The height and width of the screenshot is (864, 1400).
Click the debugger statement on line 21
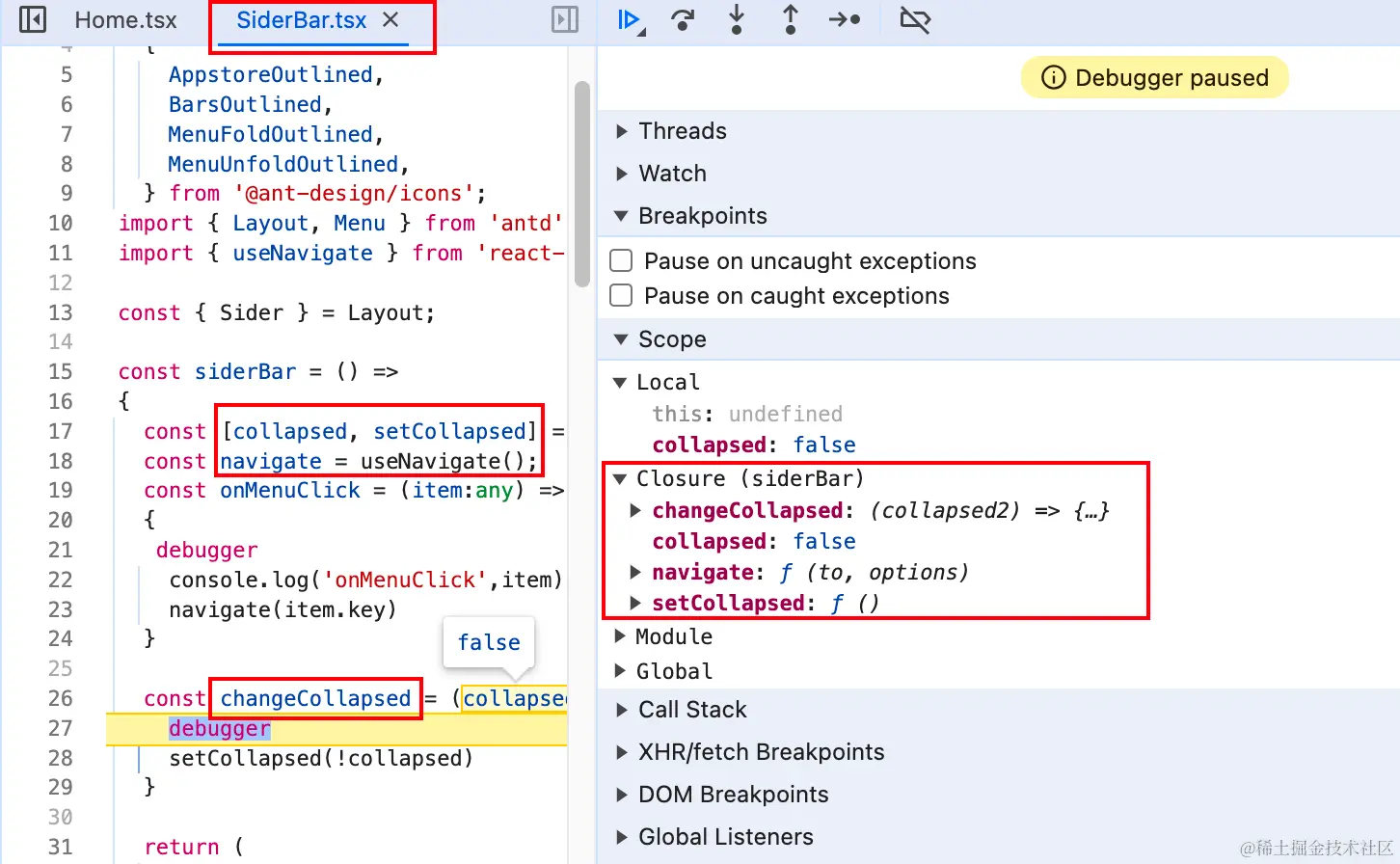(x=206, y=550)
